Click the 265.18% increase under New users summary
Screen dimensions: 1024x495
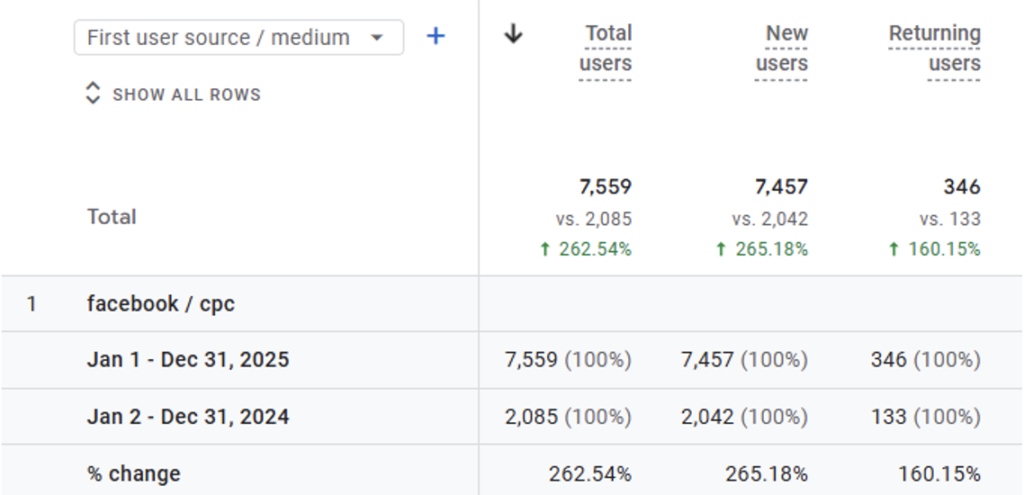click(x=761, y=250)
